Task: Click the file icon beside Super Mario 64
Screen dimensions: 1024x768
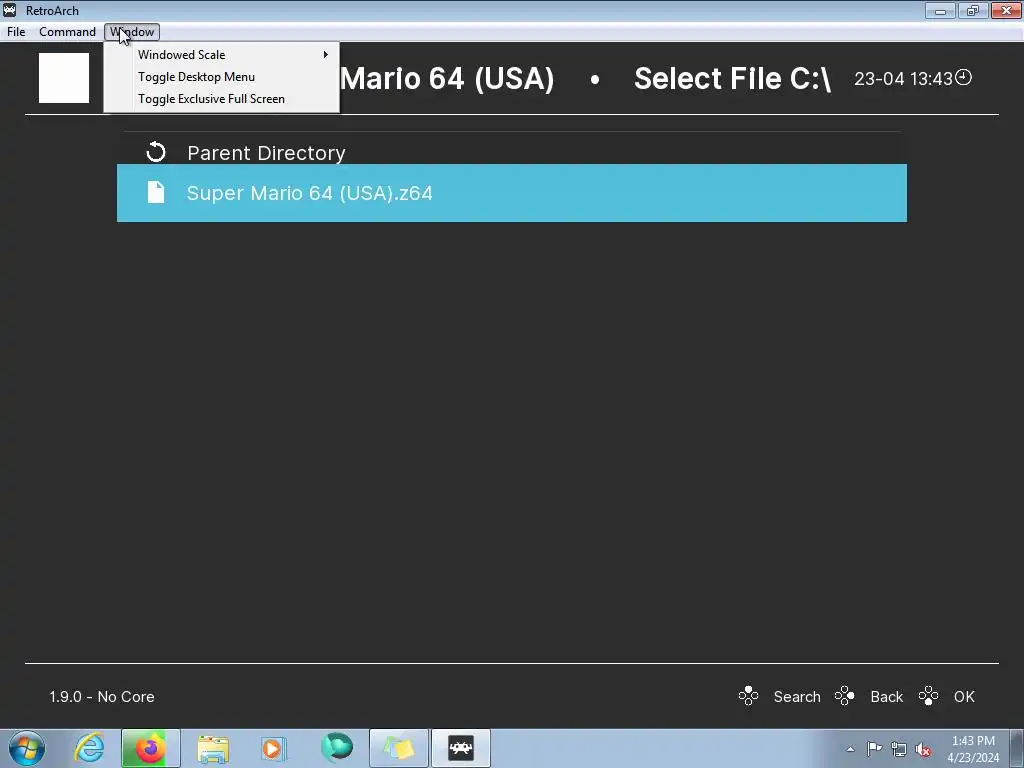Action: [x=155, y=193]
